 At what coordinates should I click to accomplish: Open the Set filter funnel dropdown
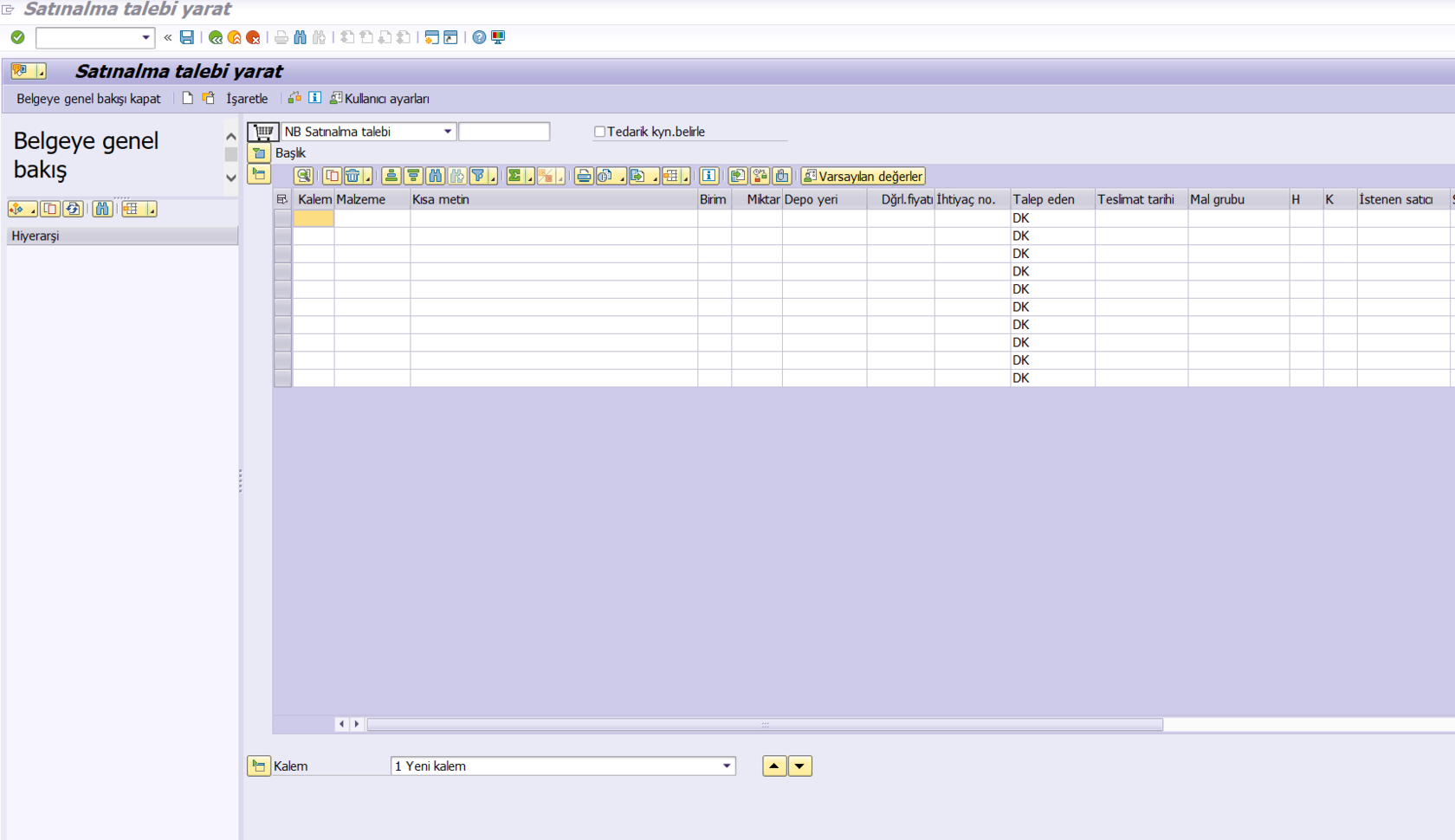[483, 176]
